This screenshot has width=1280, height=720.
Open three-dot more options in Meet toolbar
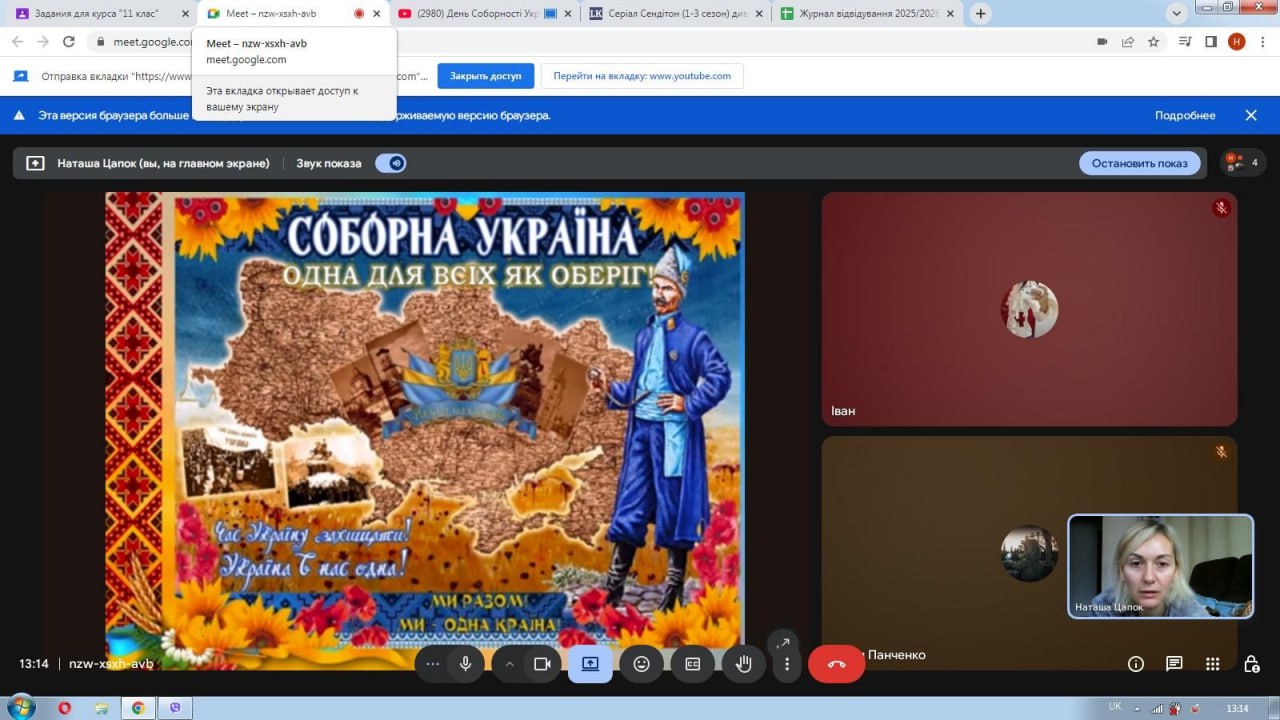[787, 664]
